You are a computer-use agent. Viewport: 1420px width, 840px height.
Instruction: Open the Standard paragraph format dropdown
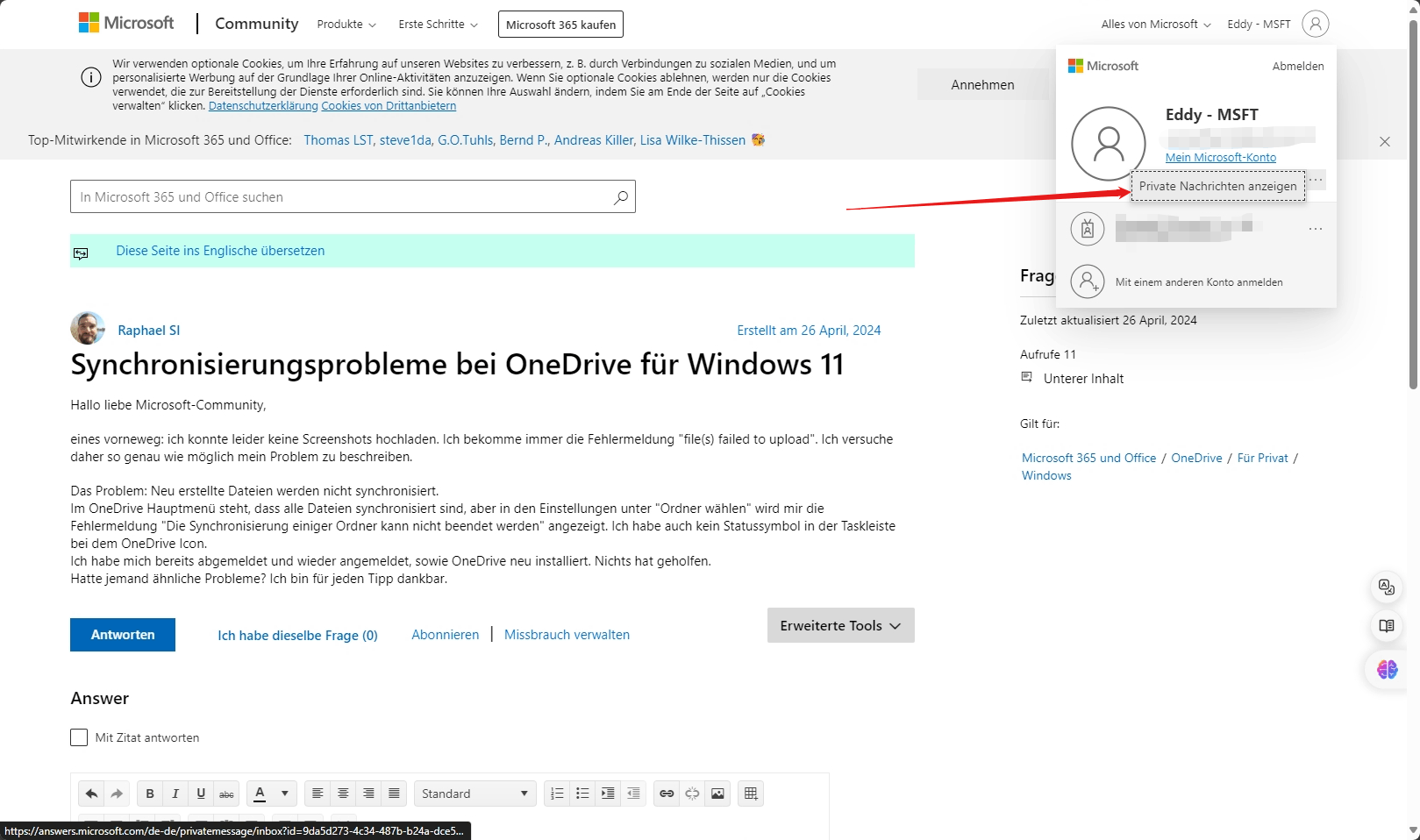(x=475, y=794)
